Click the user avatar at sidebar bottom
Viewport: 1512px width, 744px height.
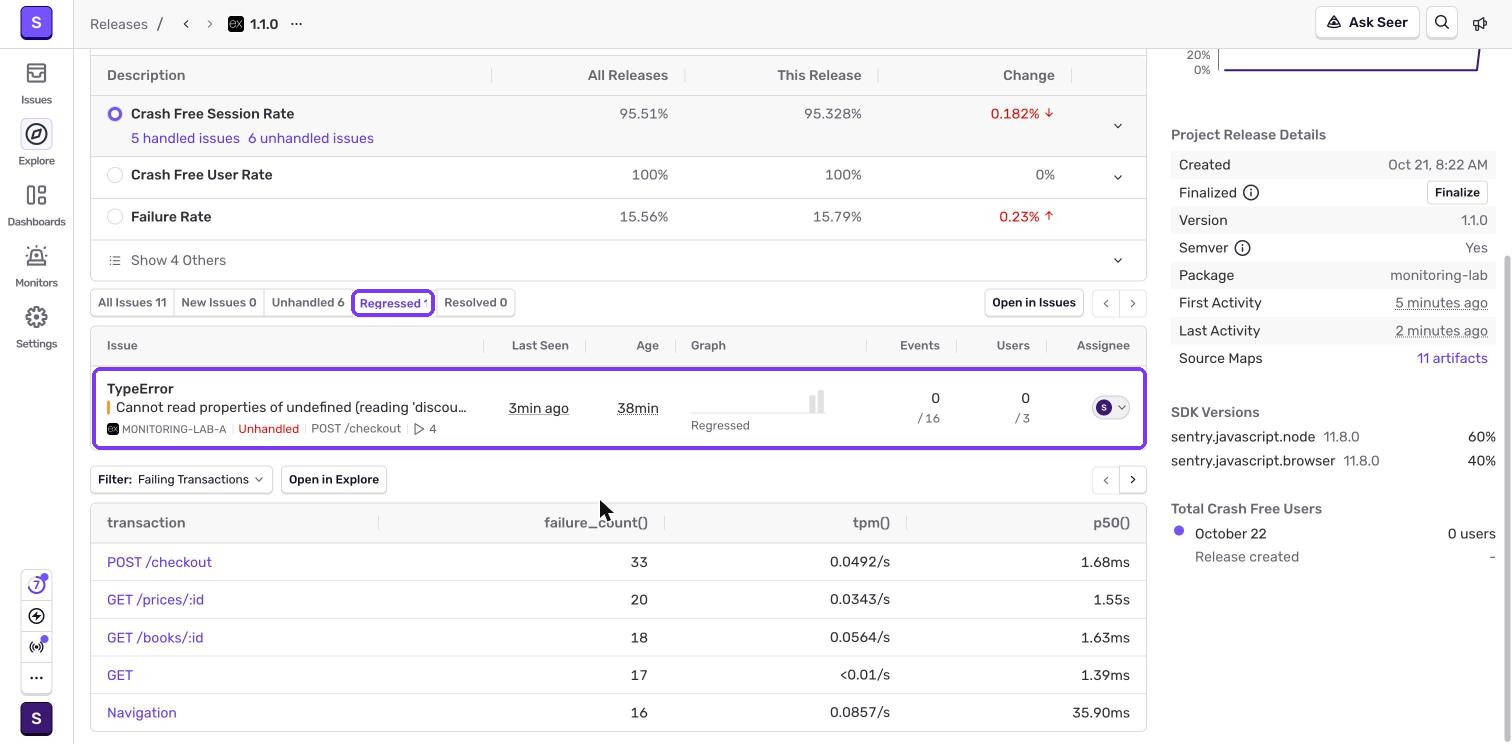click(36, 719)
